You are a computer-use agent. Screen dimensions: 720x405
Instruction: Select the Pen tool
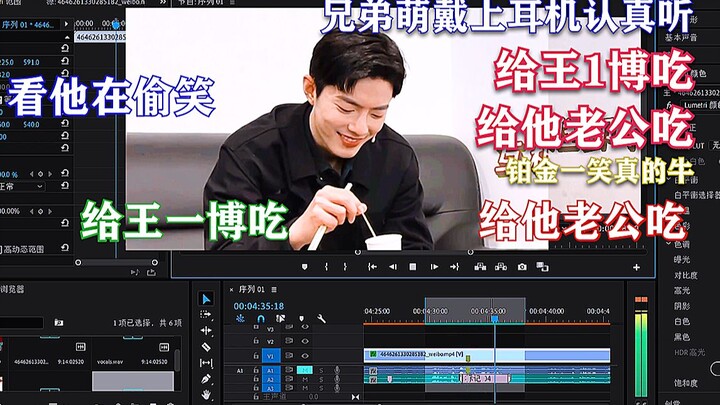tap(206, 379)
